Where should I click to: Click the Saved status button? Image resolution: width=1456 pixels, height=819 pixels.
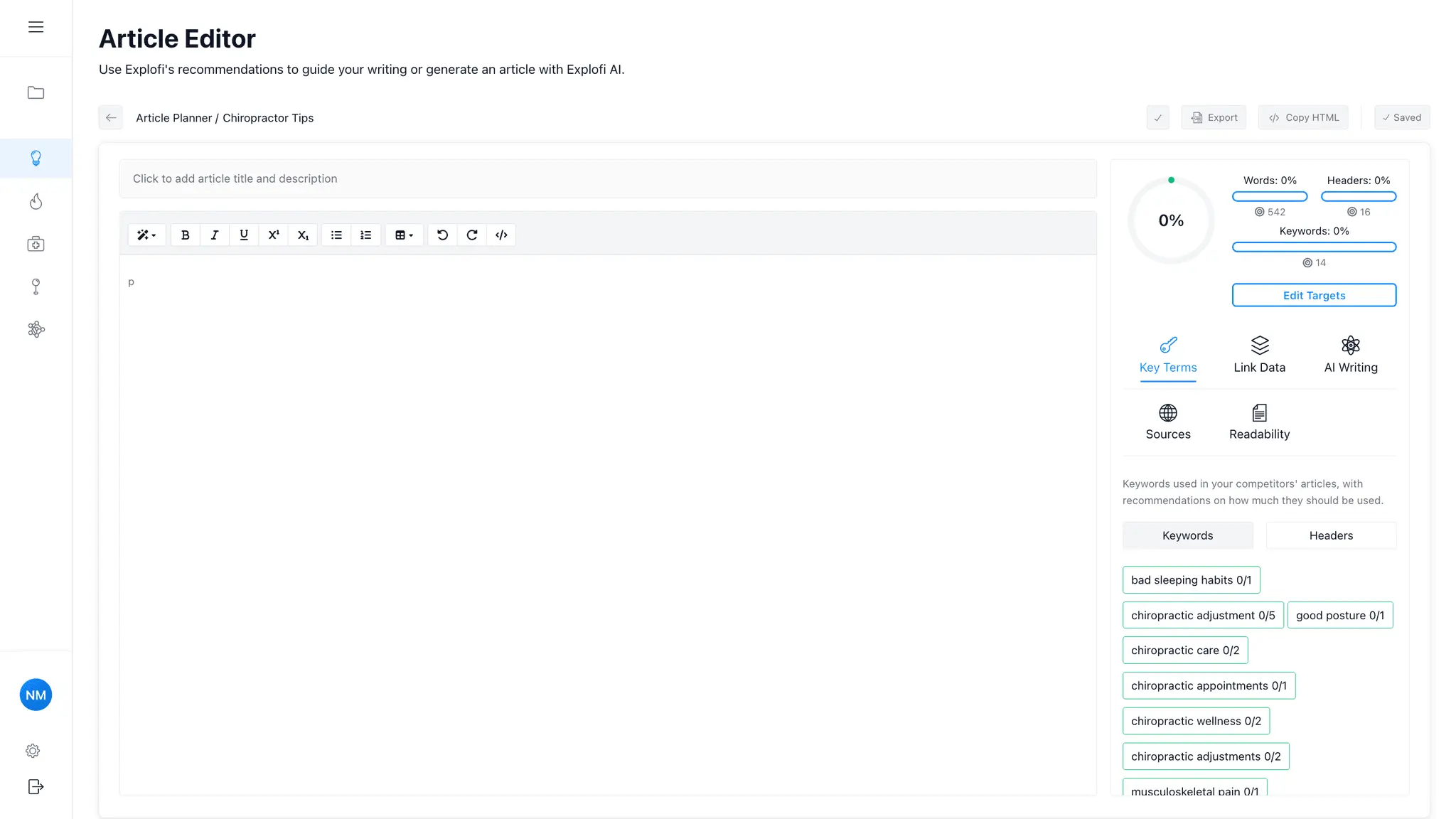(x=1402, y=118)
